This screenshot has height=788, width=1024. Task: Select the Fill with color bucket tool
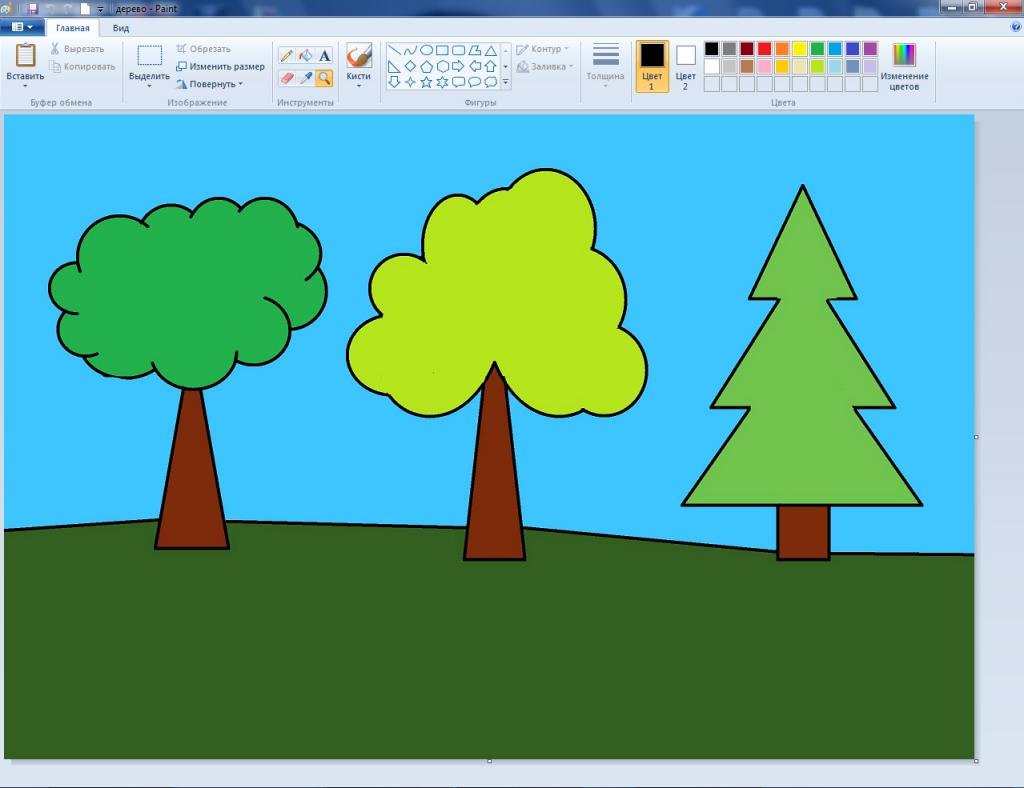[x=306, y=56]
